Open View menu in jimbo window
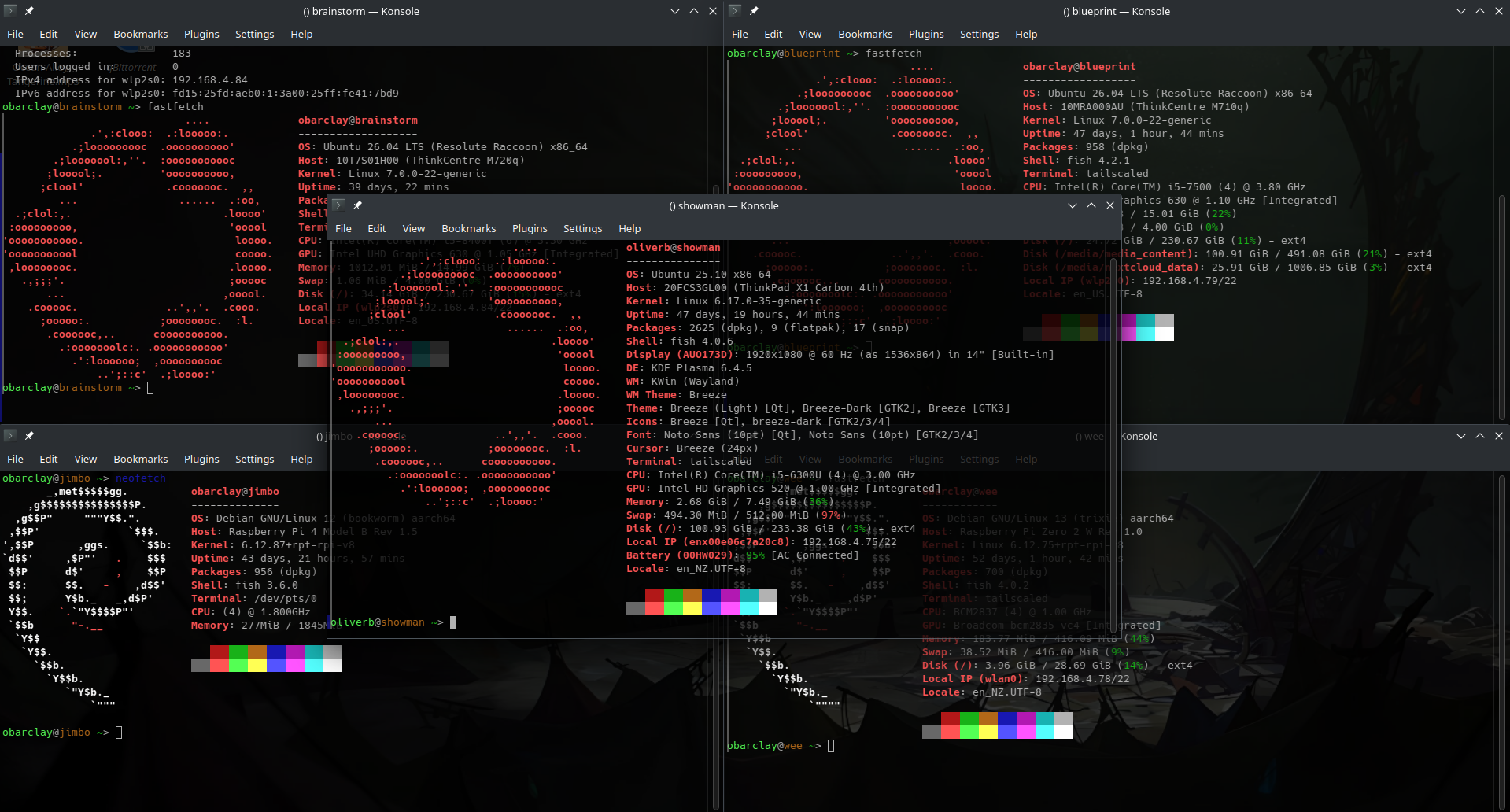Screen dimensions: 1510x812 click(86, 459)
